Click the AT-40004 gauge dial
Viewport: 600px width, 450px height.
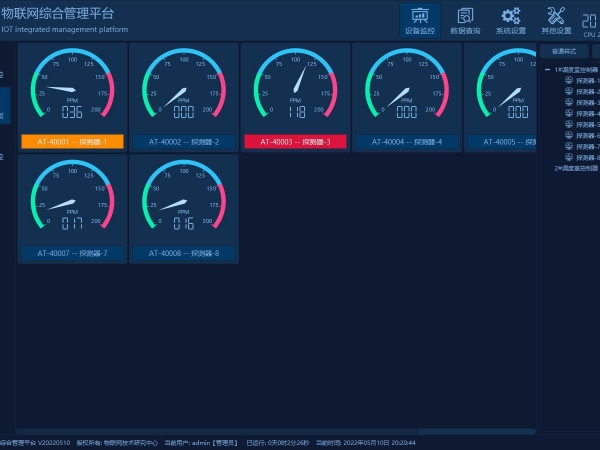click(406, 88)
